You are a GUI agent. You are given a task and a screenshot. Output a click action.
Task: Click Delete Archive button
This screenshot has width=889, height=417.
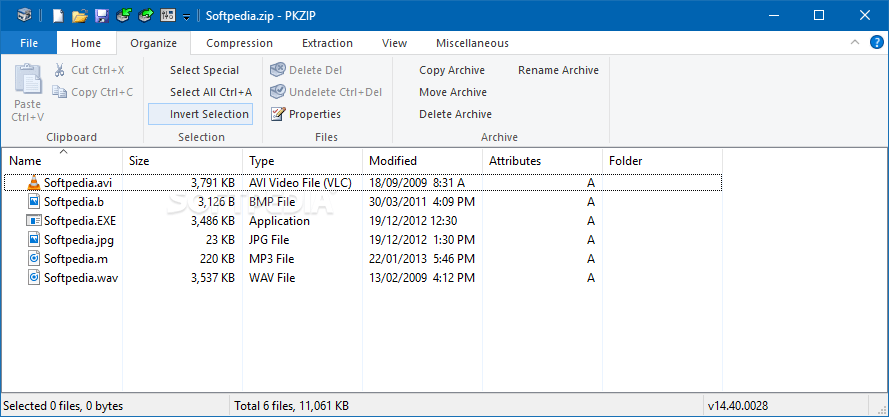click(x=455, y=114)
